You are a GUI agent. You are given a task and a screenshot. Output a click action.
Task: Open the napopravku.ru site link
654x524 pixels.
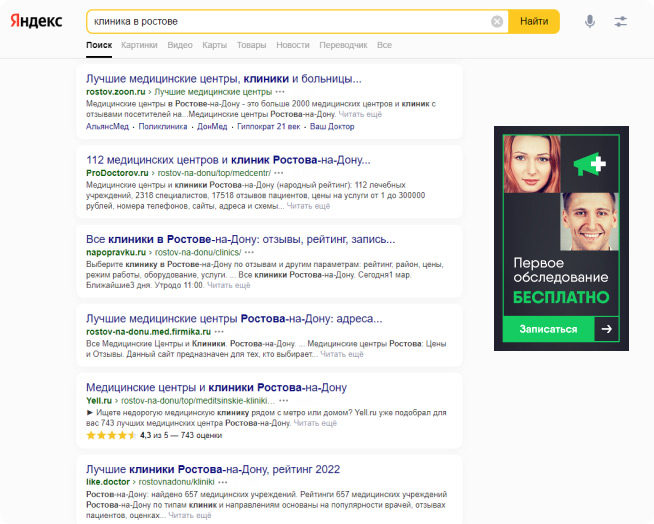[116, 252]
